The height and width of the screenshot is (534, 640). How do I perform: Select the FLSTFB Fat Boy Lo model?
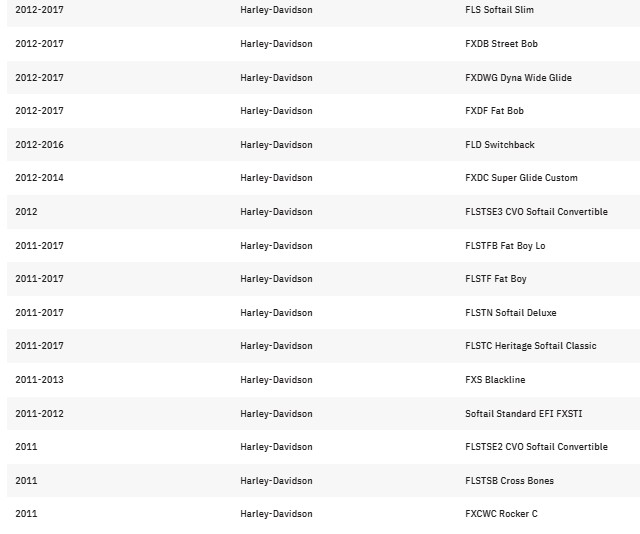pos(505,246)
